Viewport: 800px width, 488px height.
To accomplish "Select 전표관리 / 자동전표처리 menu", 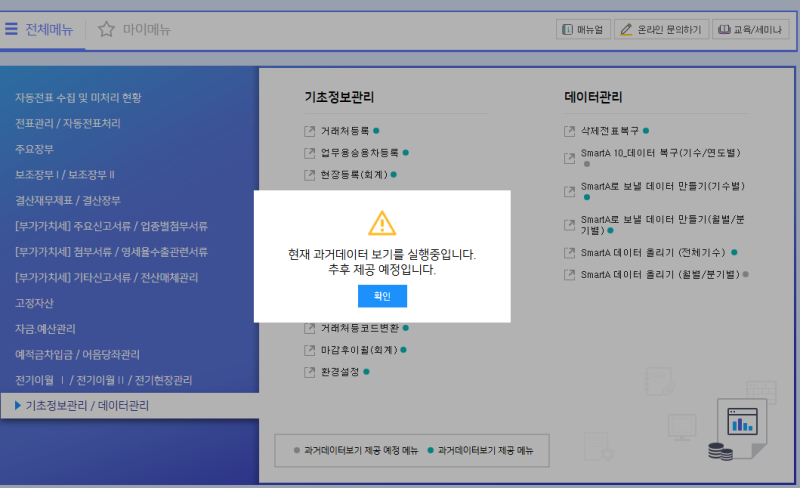I will (x=68, y=124).
